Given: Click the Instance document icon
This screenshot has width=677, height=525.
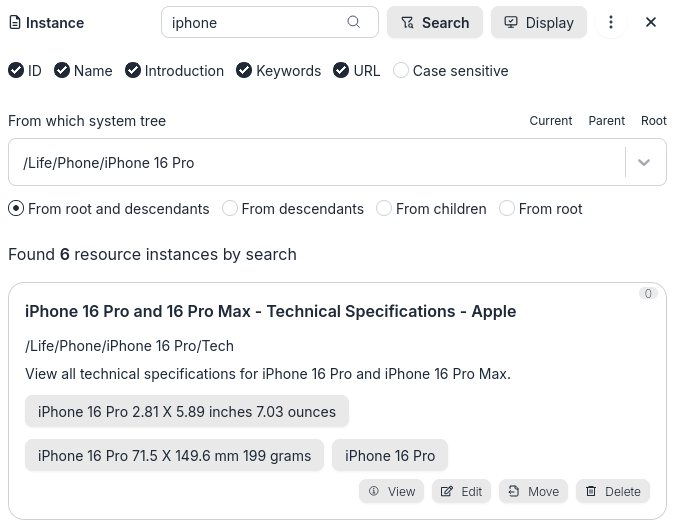Looking at the screenshot, I should [15, 22].
